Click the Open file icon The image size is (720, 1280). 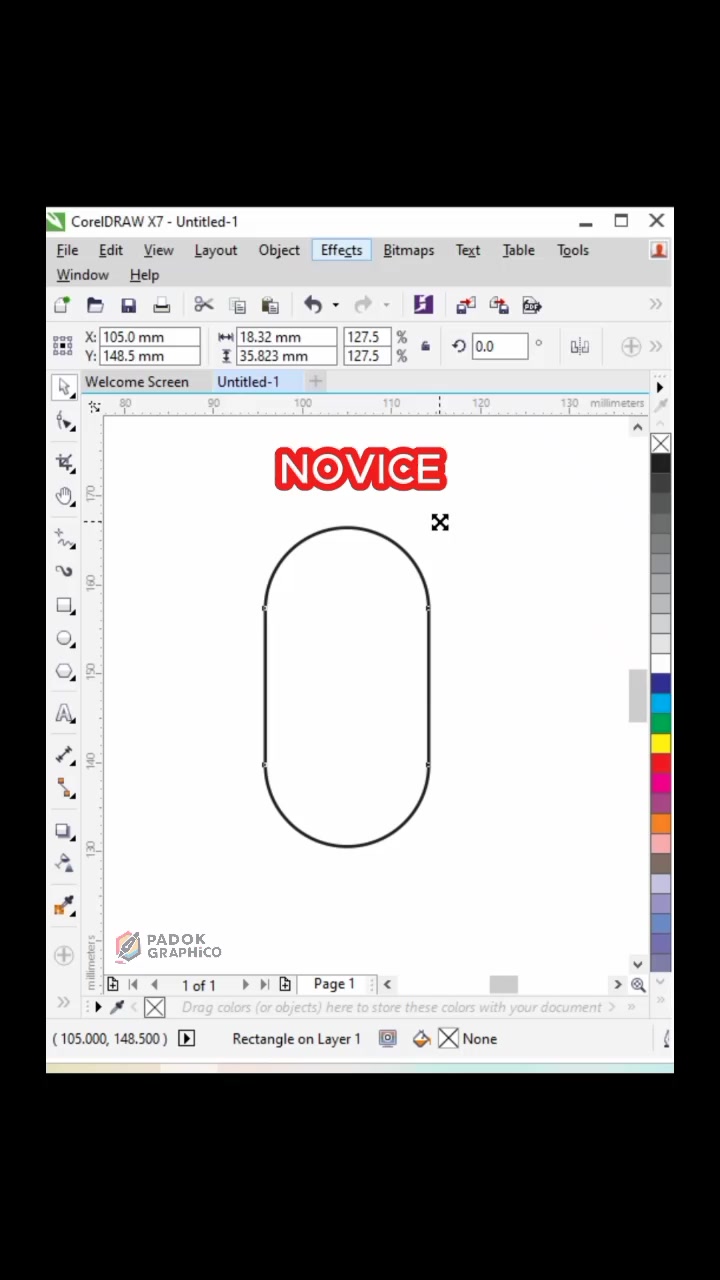coord(95,305)
